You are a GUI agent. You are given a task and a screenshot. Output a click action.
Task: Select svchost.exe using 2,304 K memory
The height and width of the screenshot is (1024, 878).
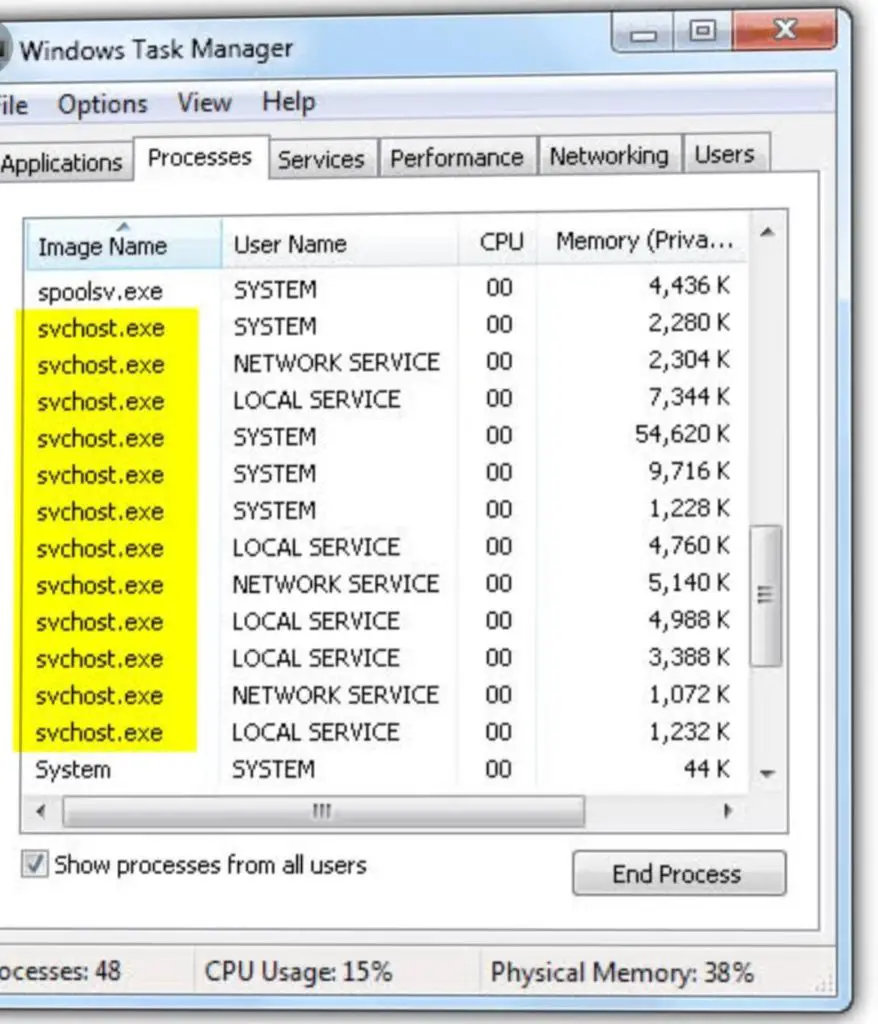point(385,362)
